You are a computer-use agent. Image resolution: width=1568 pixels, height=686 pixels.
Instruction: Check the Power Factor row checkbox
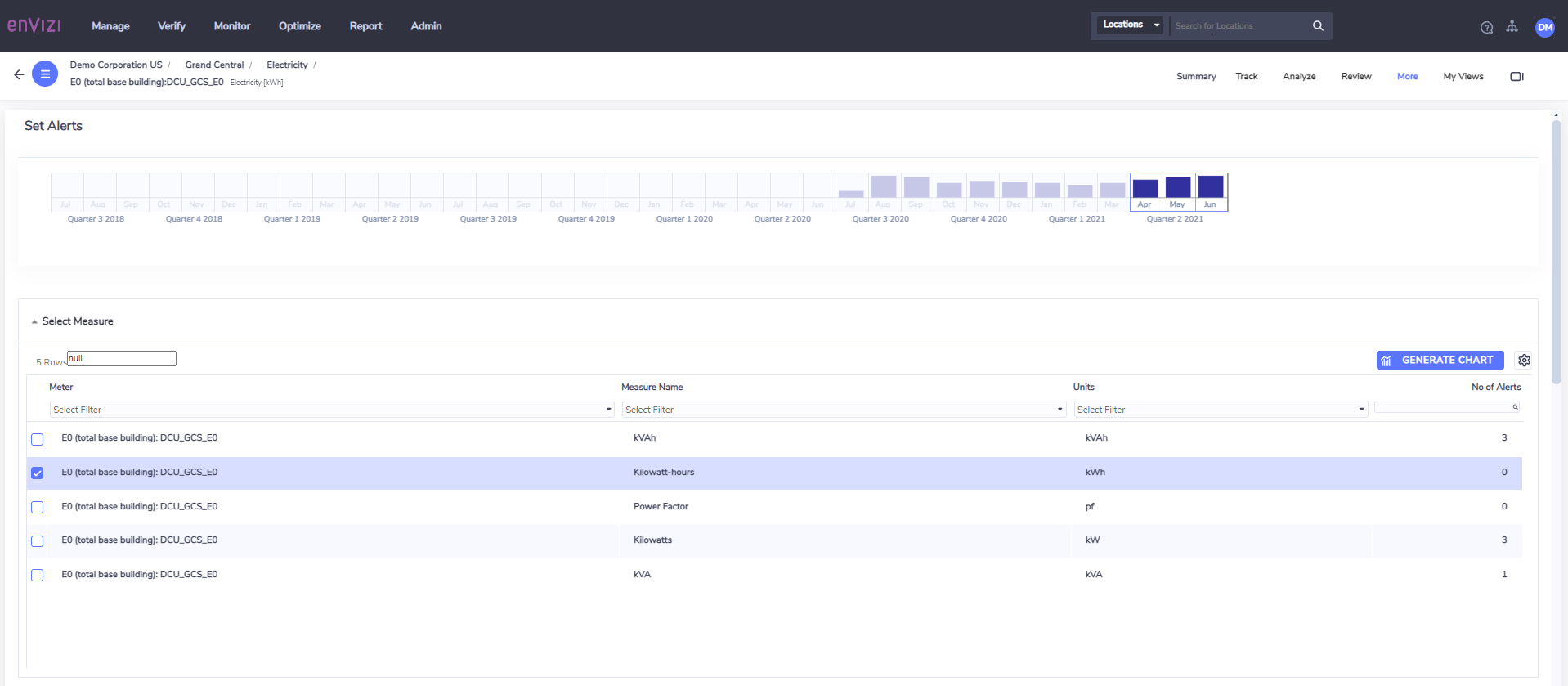click(37, 507)
